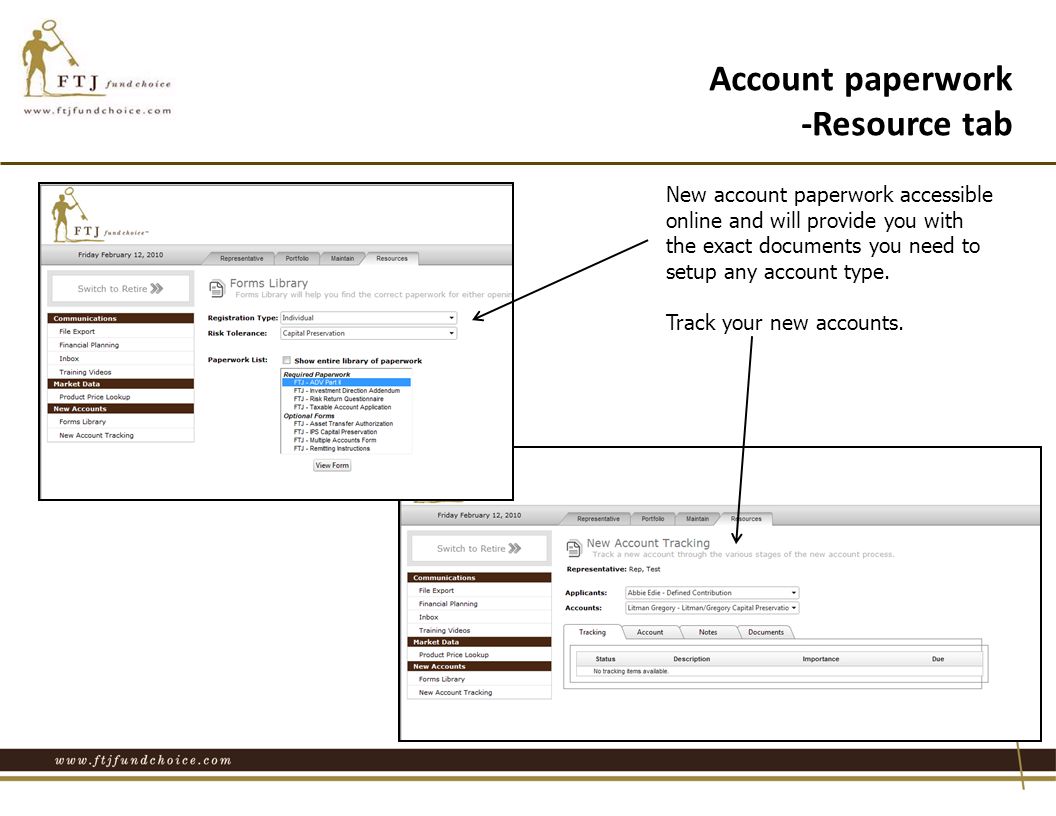Viewport: 1056px width, 816px height.
Task: Click the FTJ fundchoice logo in the Forms Library window
Action: [x=99, y=215]
